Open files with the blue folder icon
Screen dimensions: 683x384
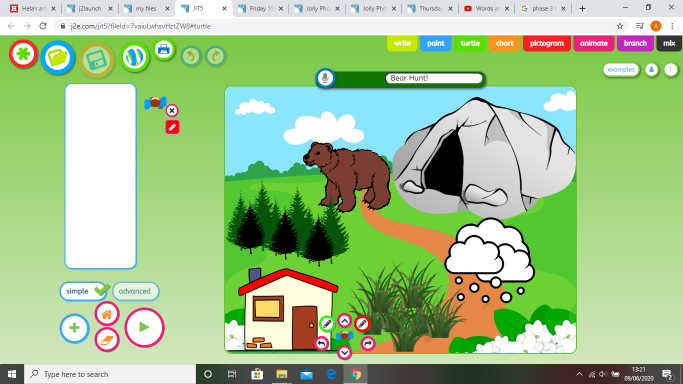(57, 57)
